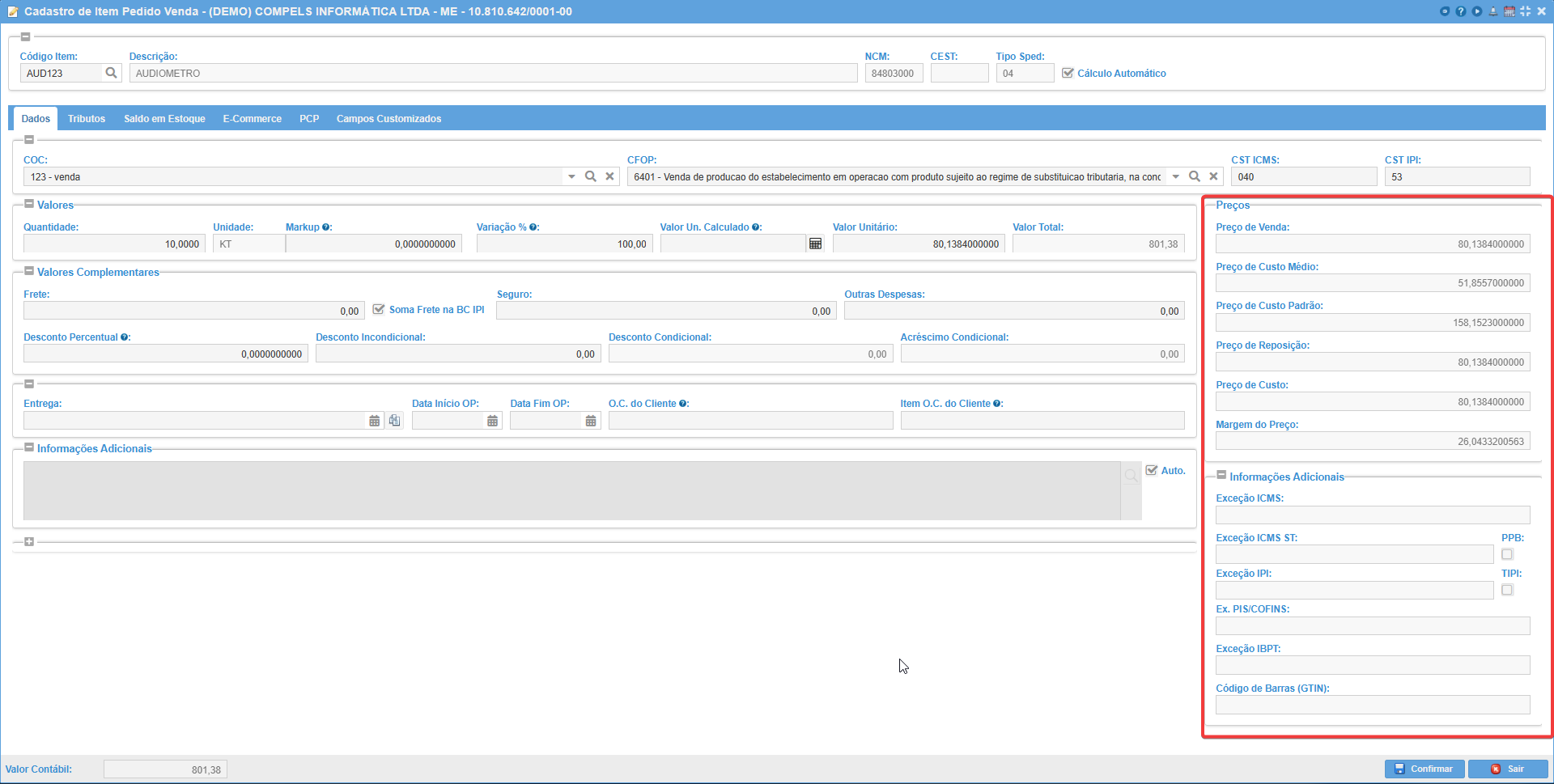Open Data Início OP calendar picker
1554x784 pixels.
pos(493,421)
